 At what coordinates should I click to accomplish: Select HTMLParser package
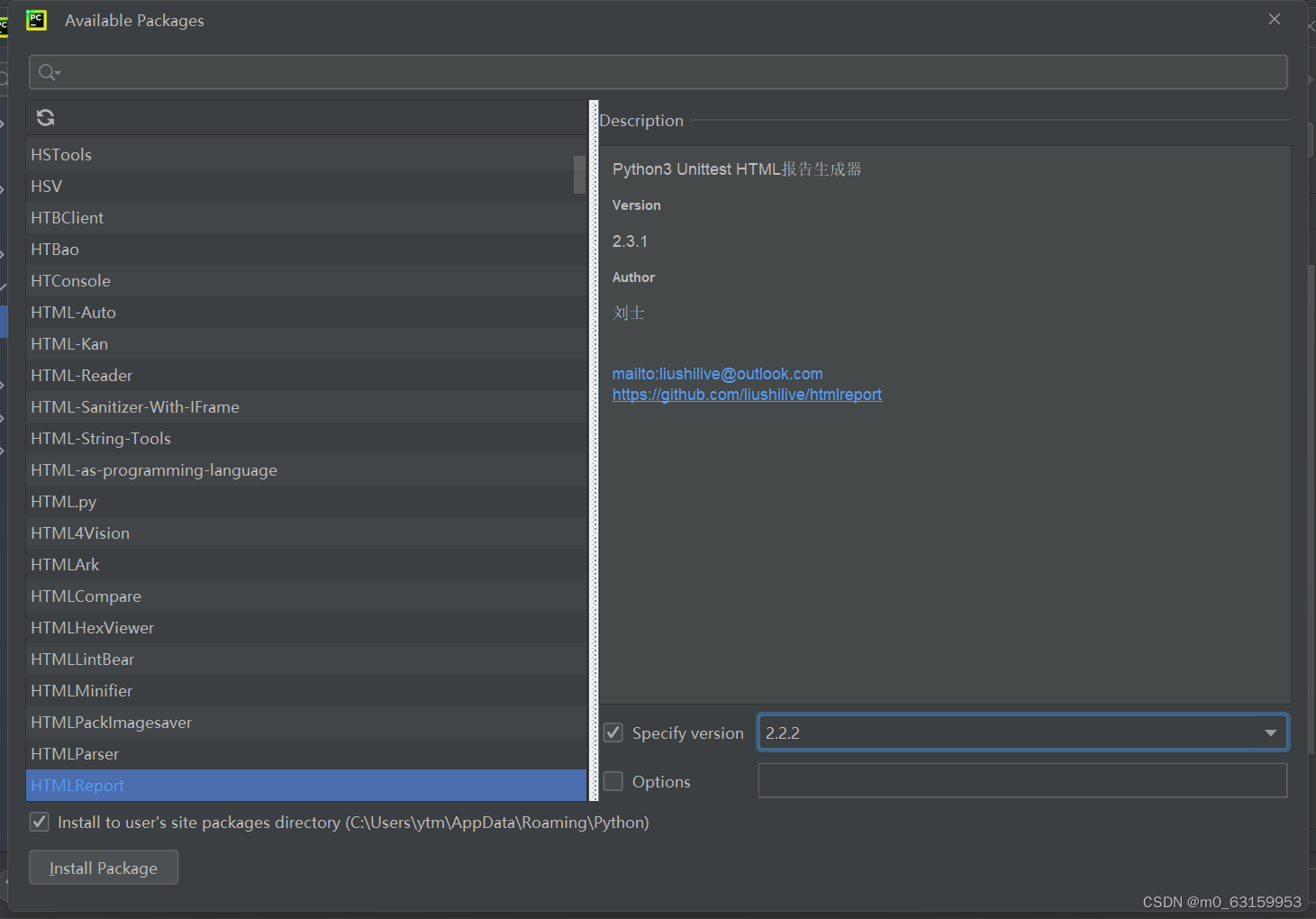click(x=306, y=754)
